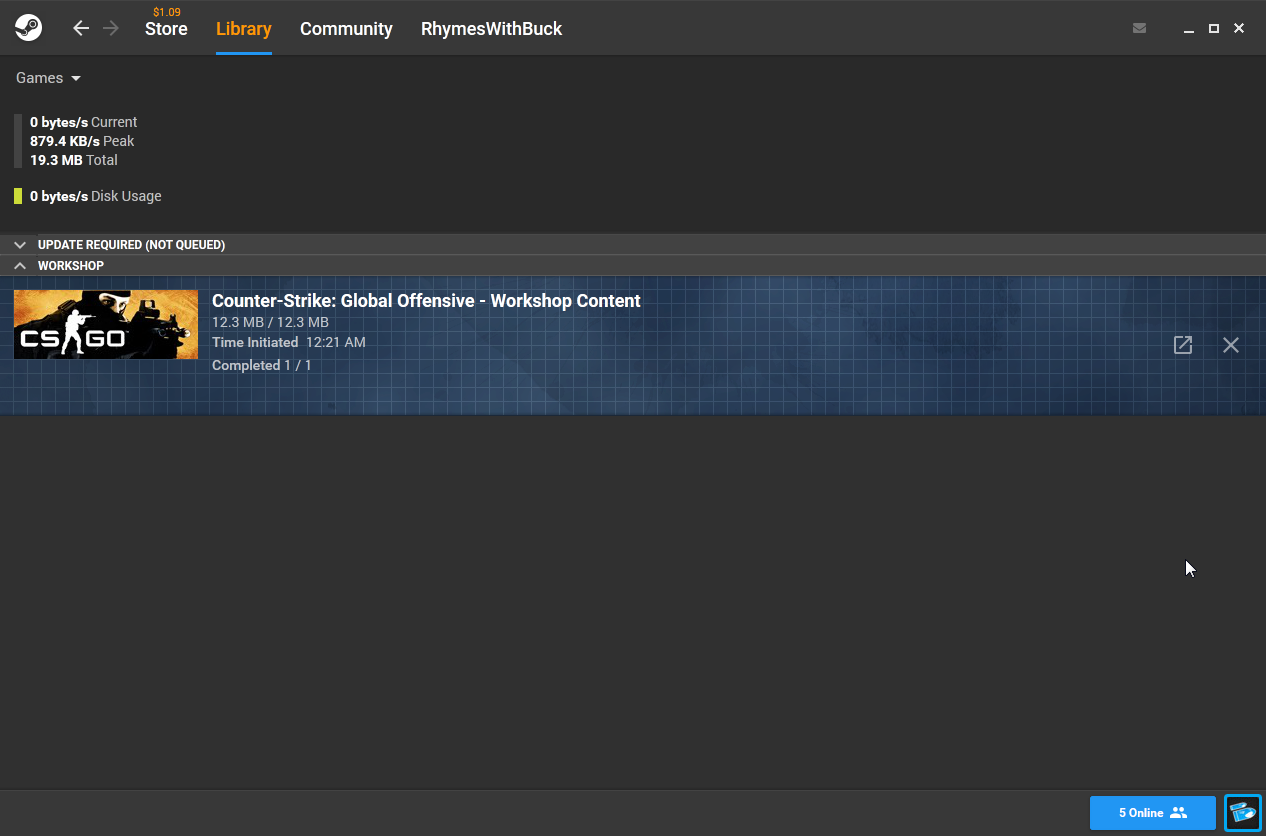Open the RhymesWithBuck profile tab
Viewport: 1266px width, 836px height.
[x=491, y=29]
